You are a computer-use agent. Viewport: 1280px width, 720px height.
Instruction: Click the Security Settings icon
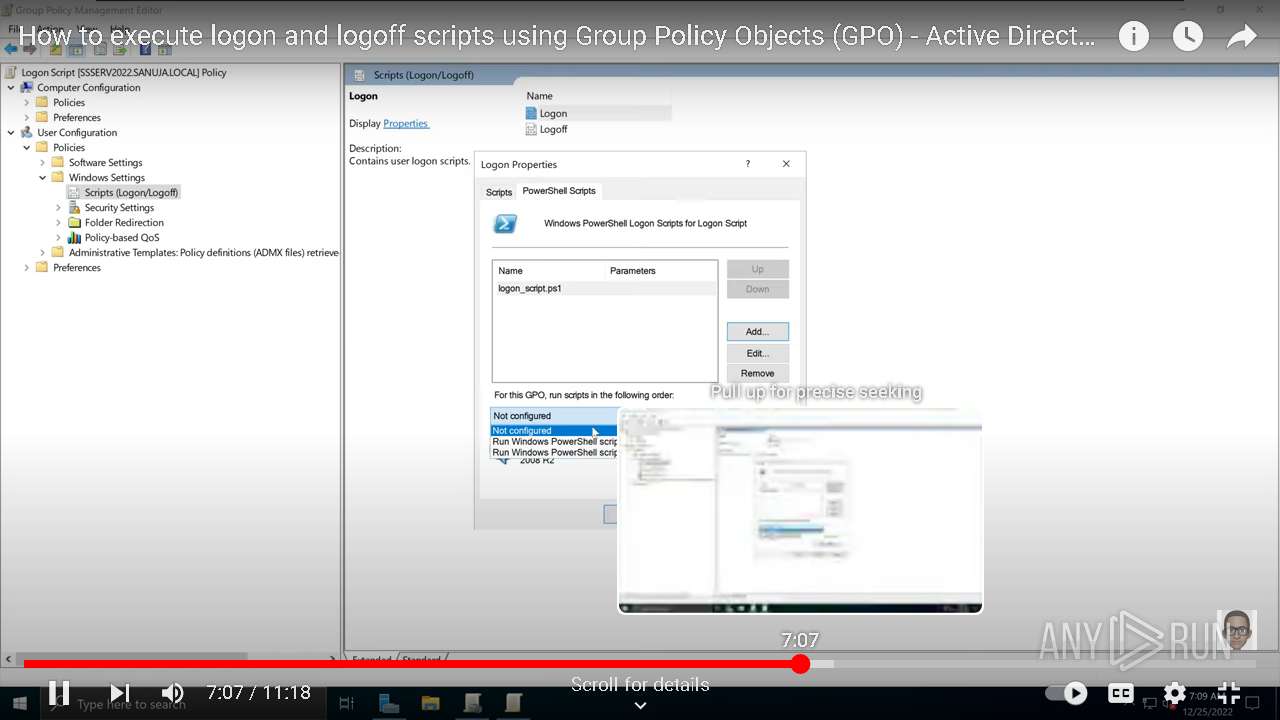pyautogui.click(x=74, y=207)
